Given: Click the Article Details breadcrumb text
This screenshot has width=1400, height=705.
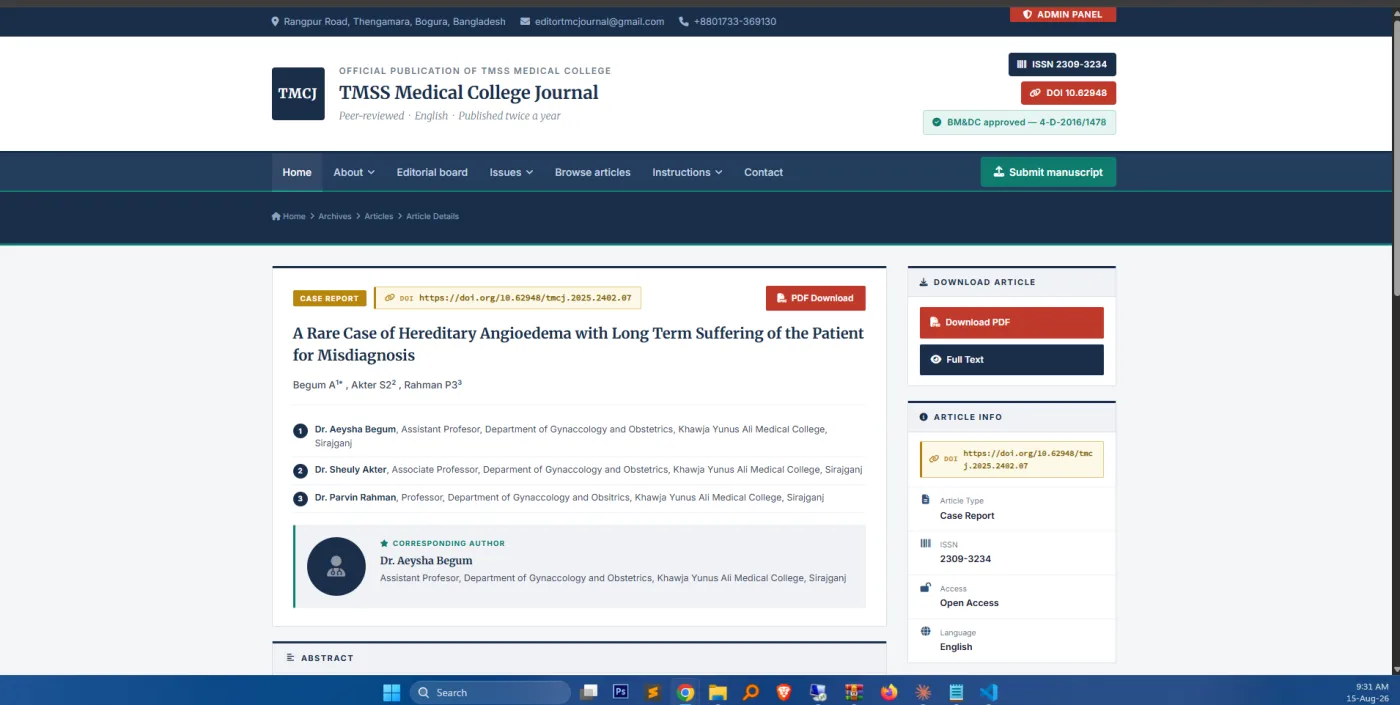Looking at the screenshot, I should (432, 216).
